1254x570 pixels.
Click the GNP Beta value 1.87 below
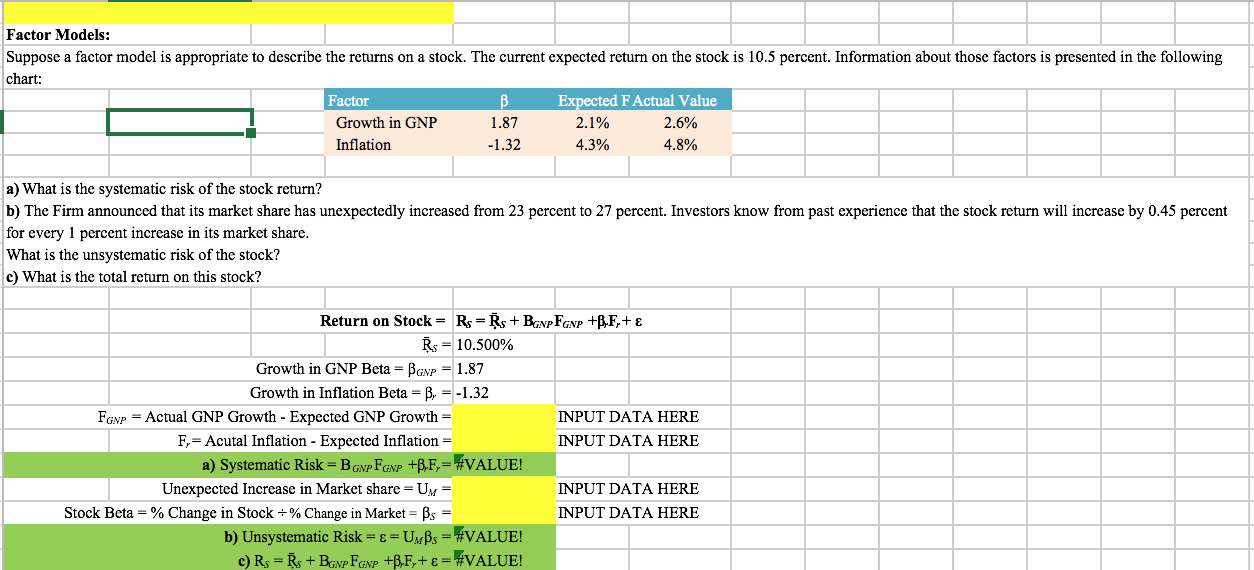pos(505,369)
